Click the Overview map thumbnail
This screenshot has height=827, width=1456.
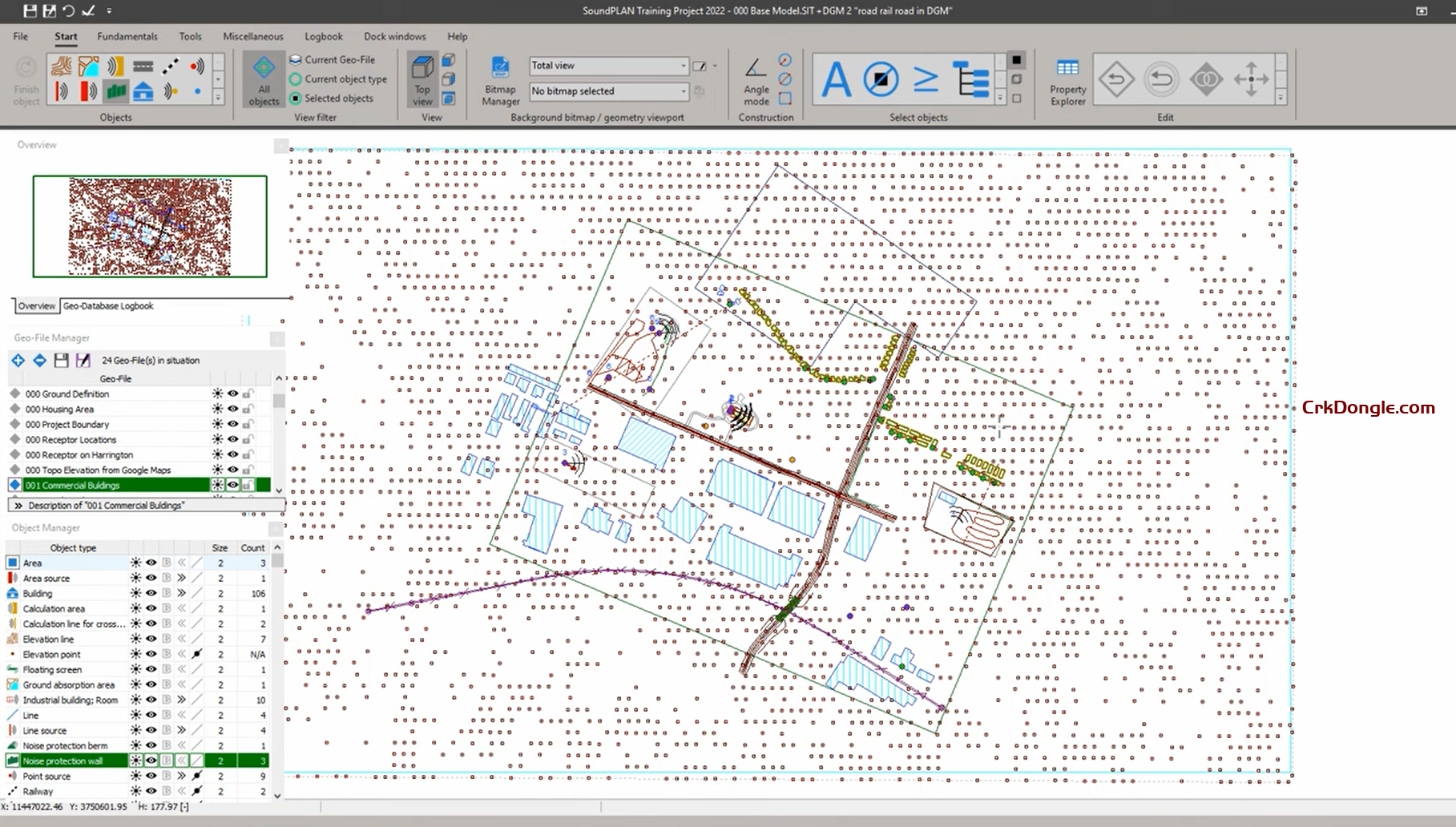coord(150,227)
